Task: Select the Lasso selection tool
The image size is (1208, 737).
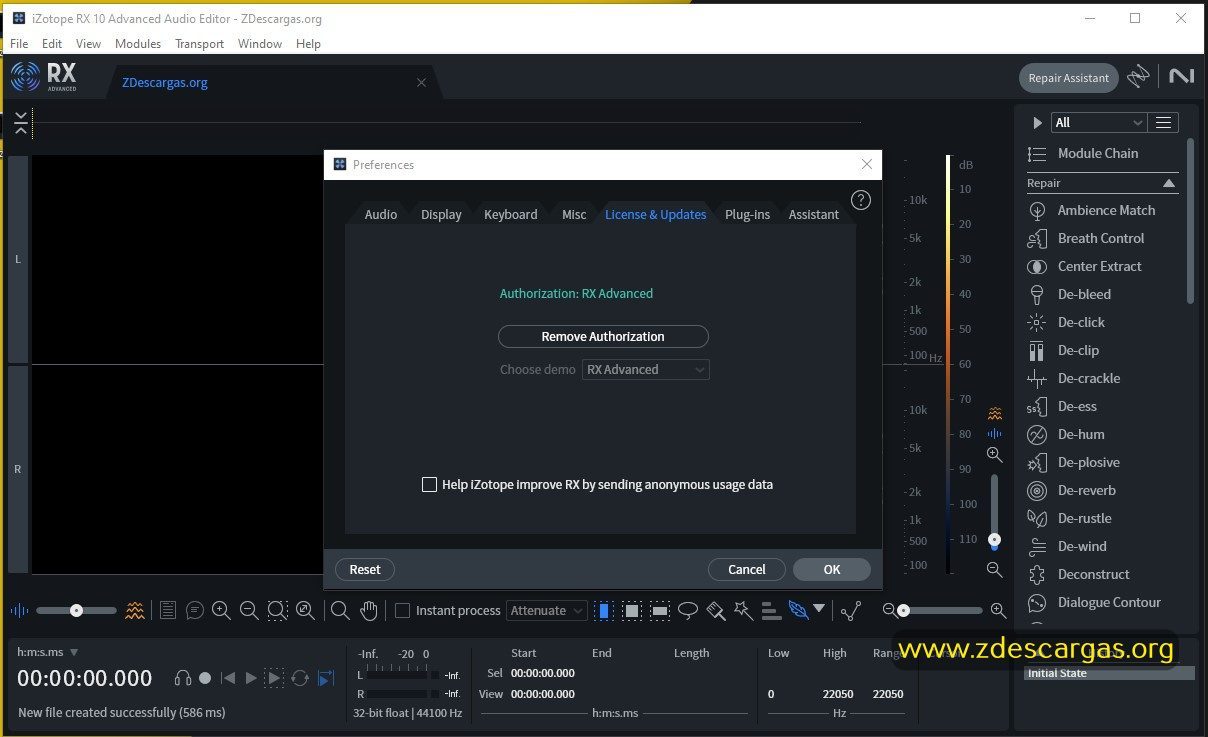Action: click(688, 610)
